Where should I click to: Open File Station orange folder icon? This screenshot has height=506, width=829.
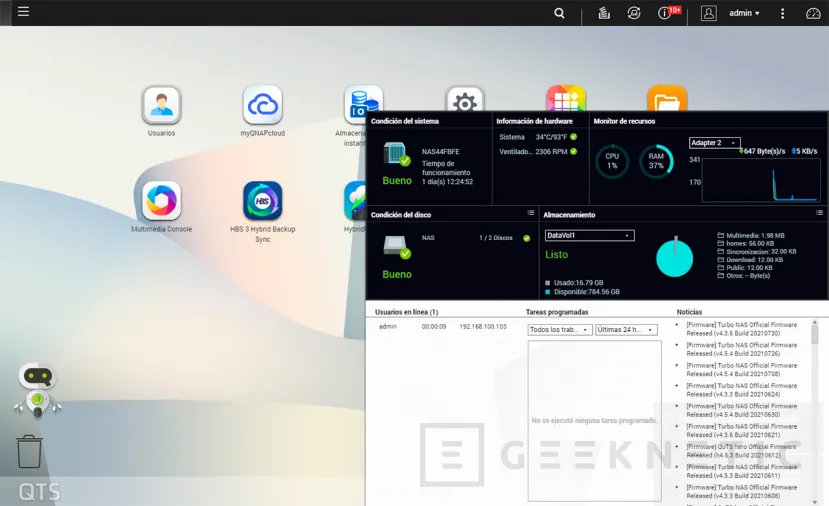[667, 98]
